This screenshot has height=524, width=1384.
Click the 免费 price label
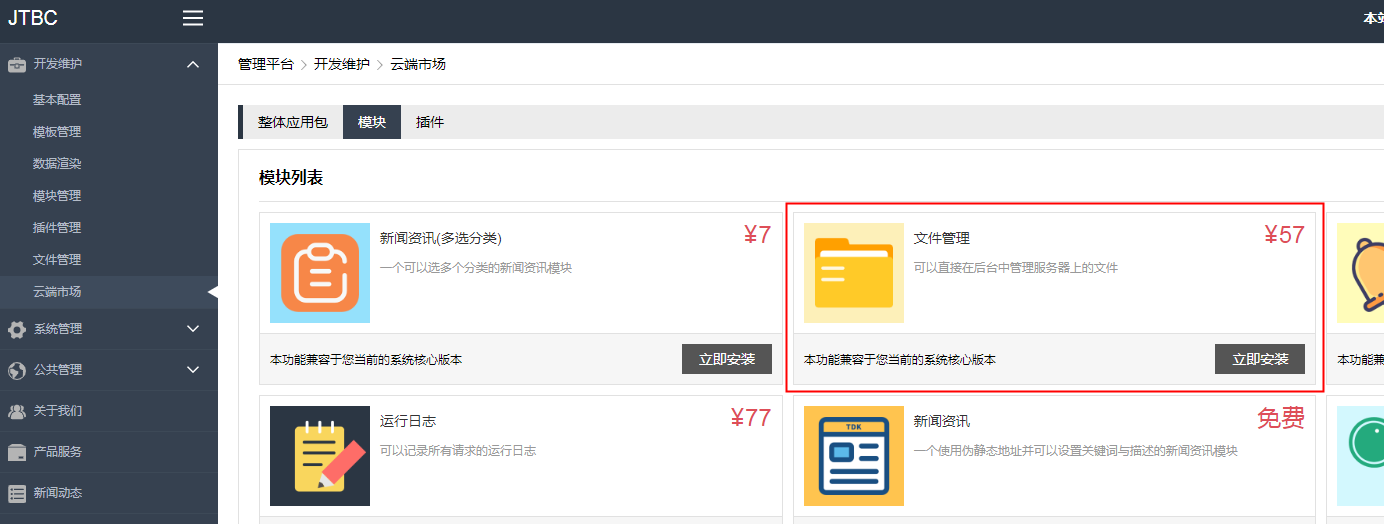point(1281,418)
